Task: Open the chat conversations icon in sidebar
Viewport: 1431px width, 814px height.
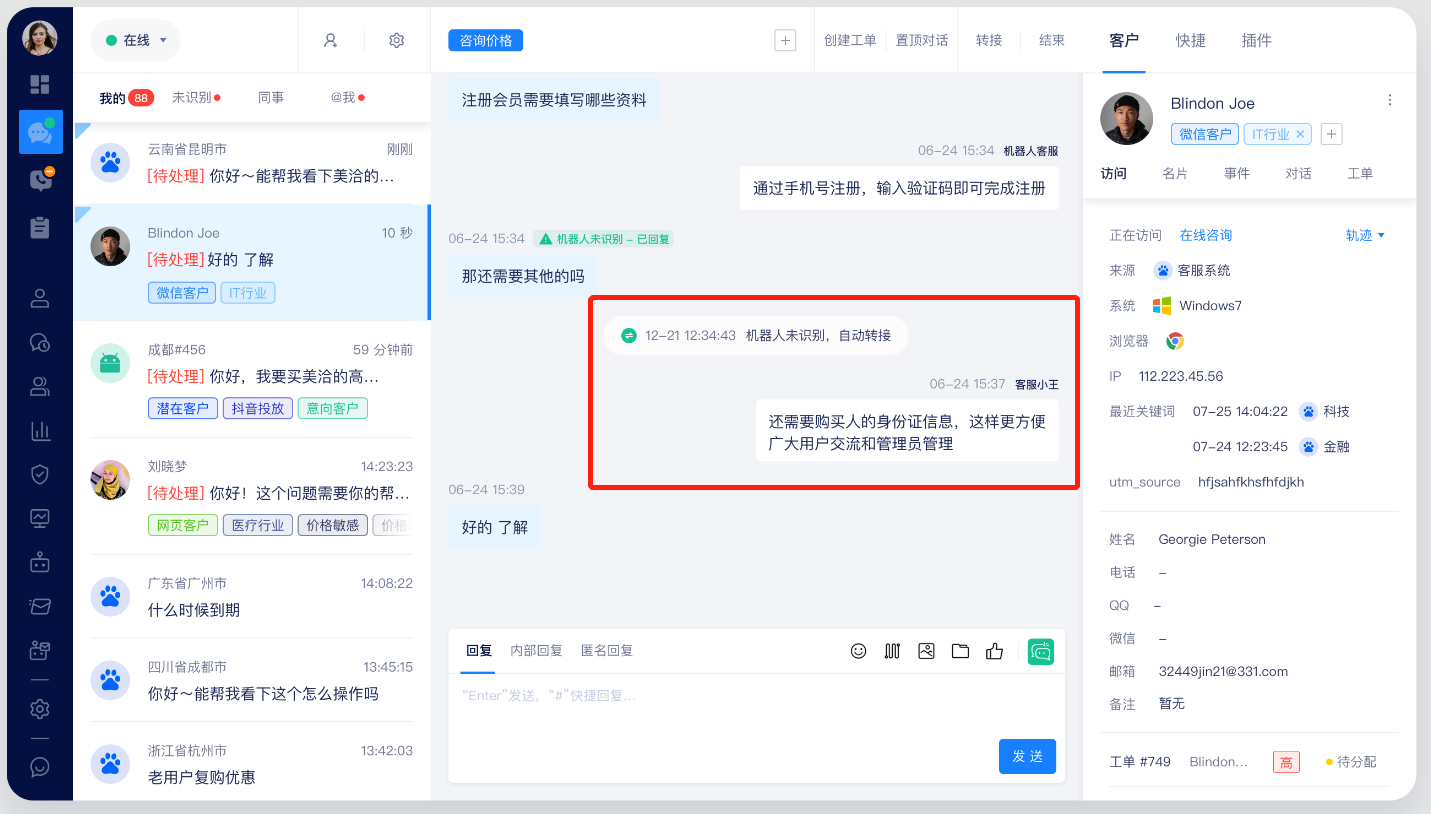Action: pos(40,132)
